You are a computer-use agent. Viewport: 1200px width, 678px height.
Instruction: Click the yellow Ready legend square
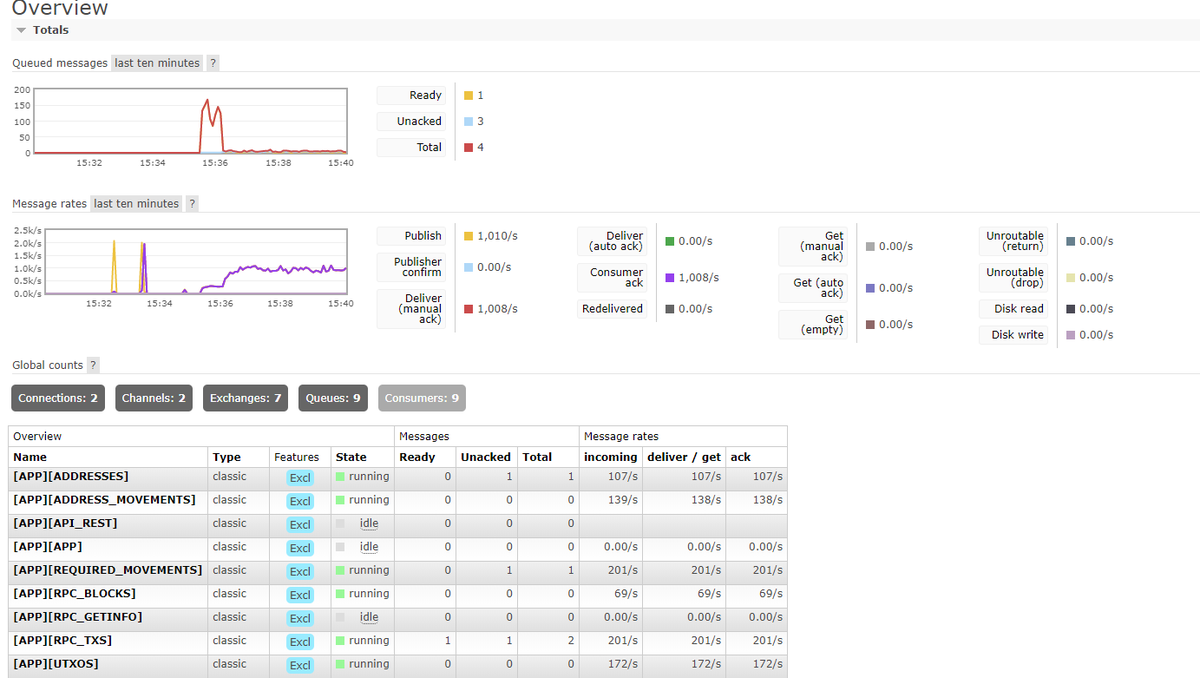468,96
